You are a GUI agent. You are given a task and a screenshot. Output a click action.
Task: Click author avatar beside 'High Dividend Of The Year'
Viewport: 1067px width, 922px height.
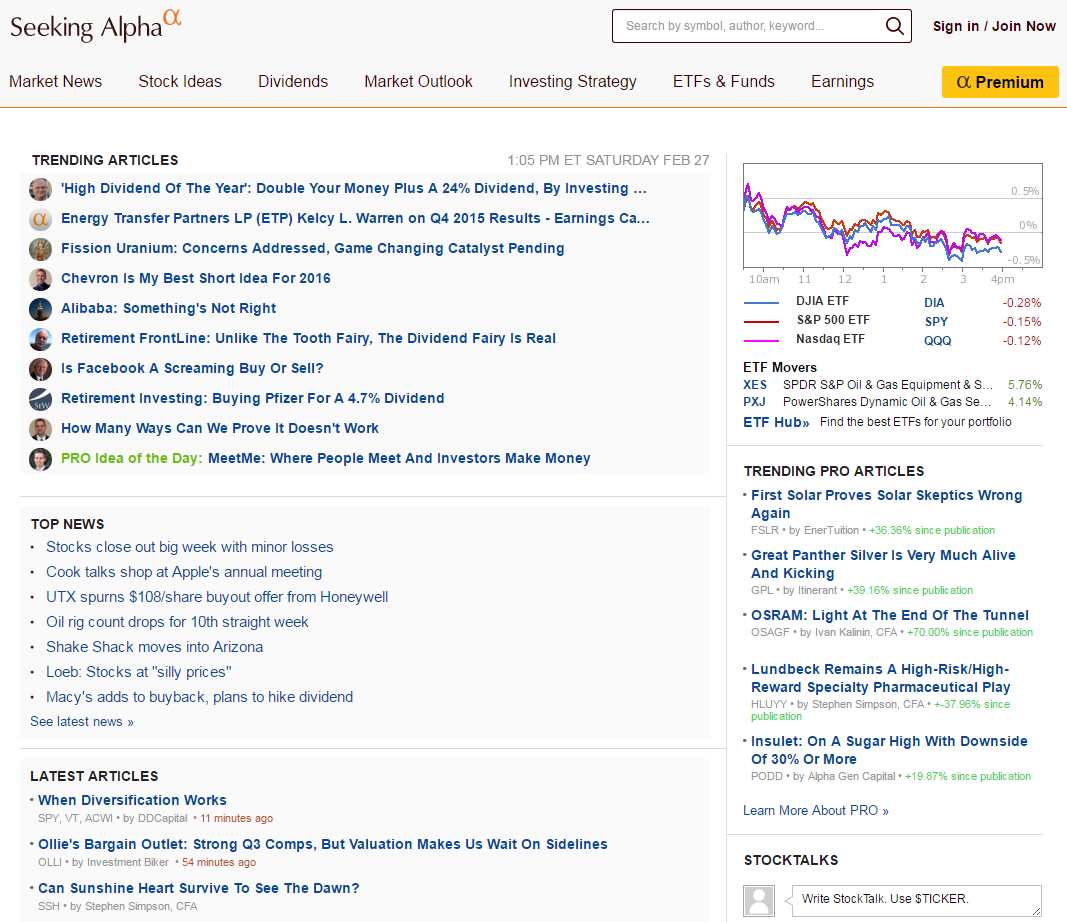click(40, 188)
